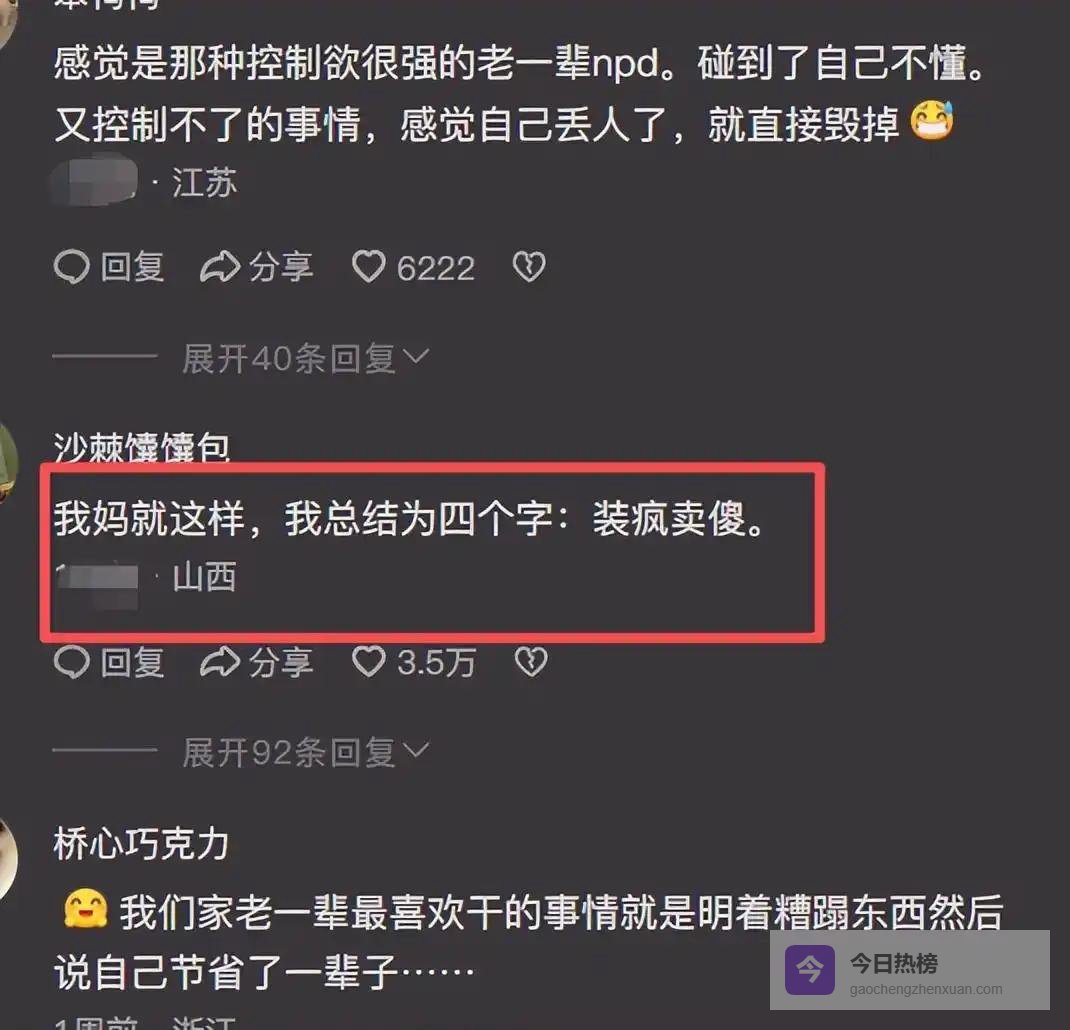
Task: Like the comment with 6222 likes
Action: coord(368,266)
